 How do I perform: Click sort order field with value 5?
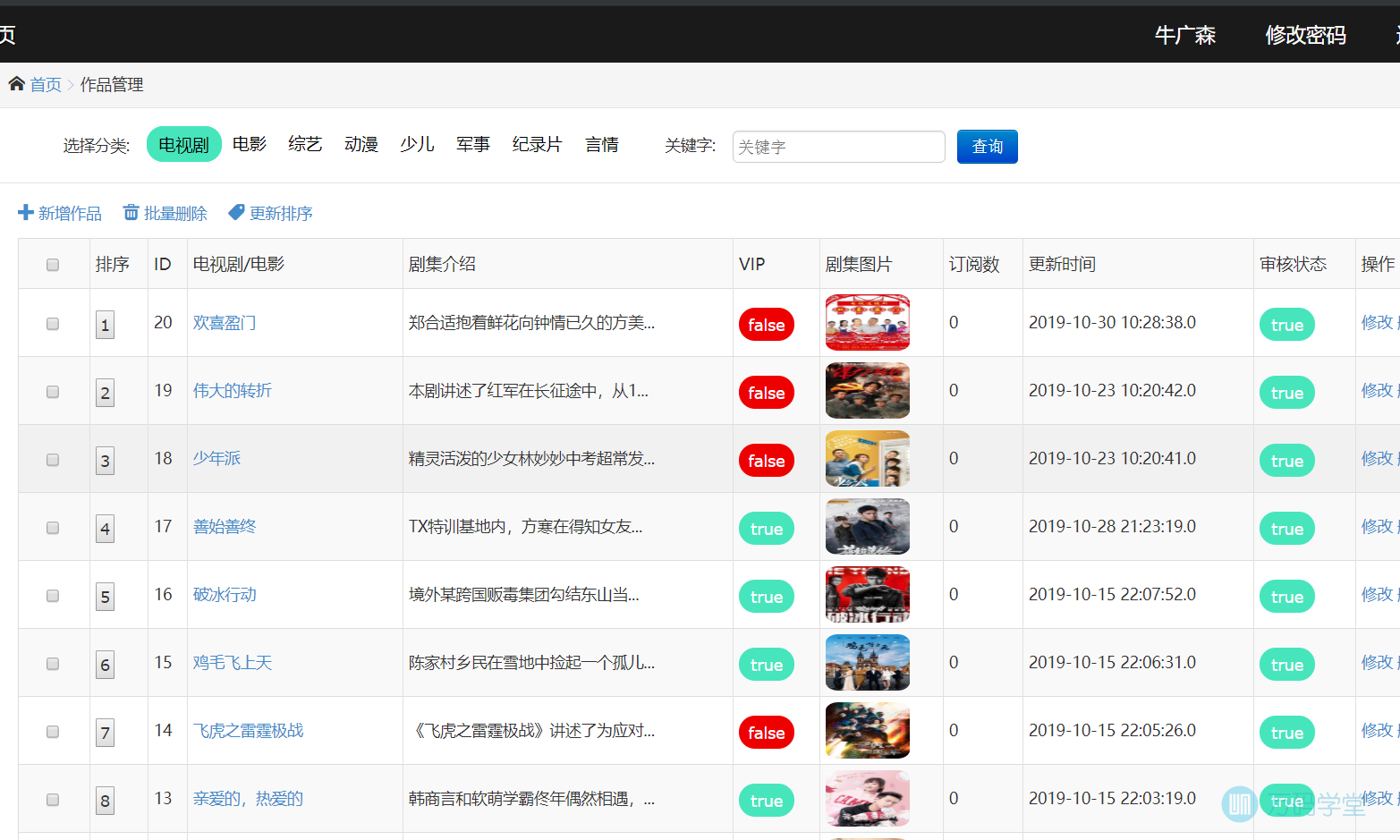pos(105,597)
